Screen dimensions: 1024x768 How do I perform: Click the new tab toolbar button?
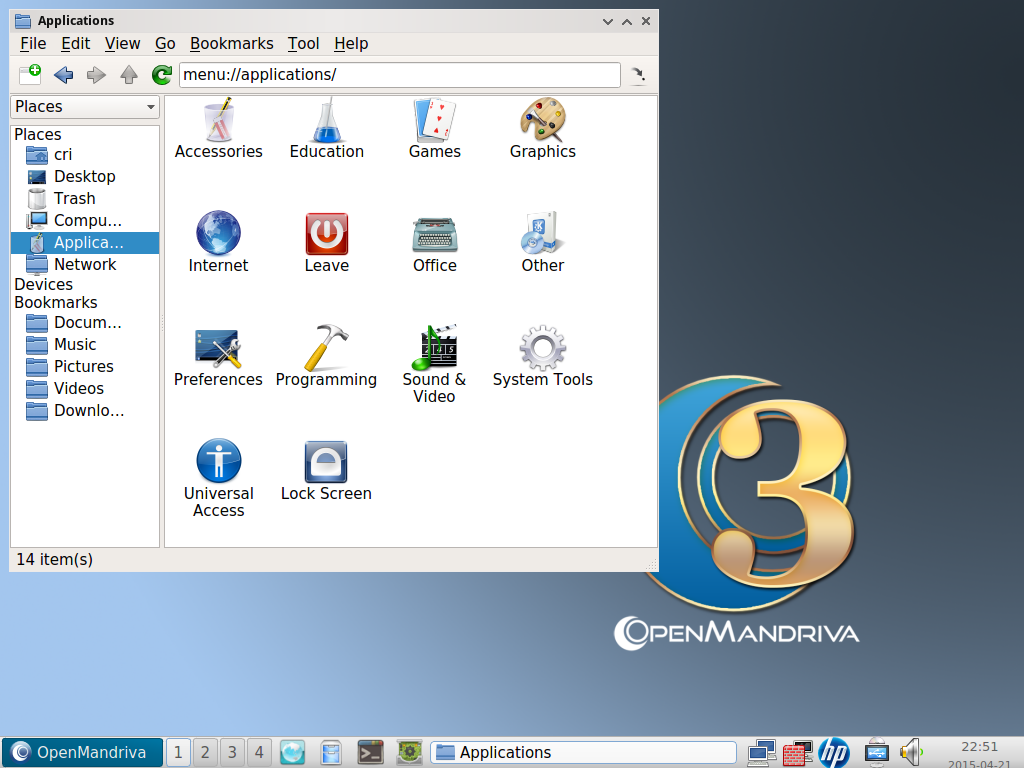[30, 75]
